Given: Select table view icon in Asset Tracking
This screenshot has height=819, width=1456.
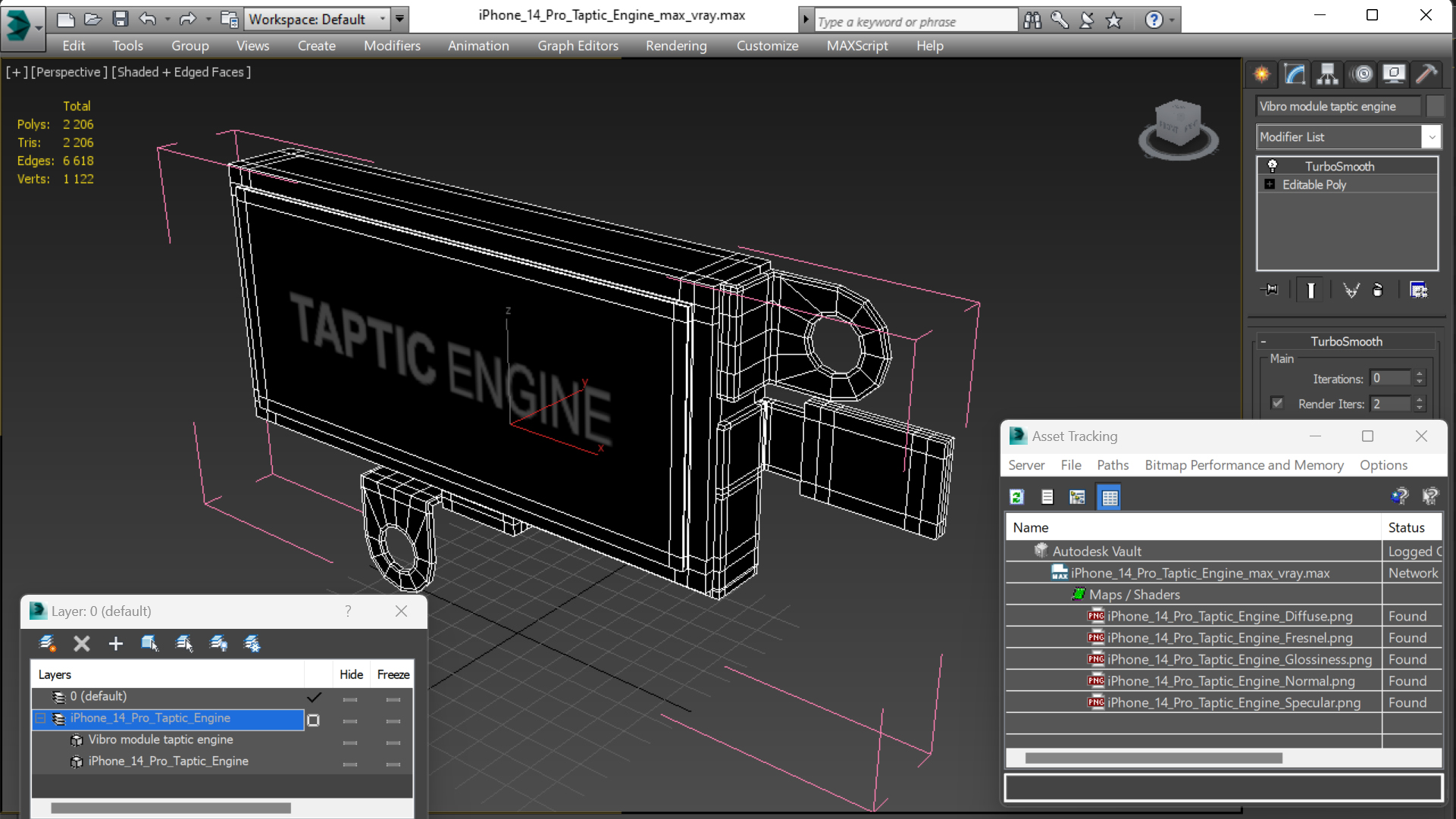Looking at the screenshot, I should coord(1109,497).
